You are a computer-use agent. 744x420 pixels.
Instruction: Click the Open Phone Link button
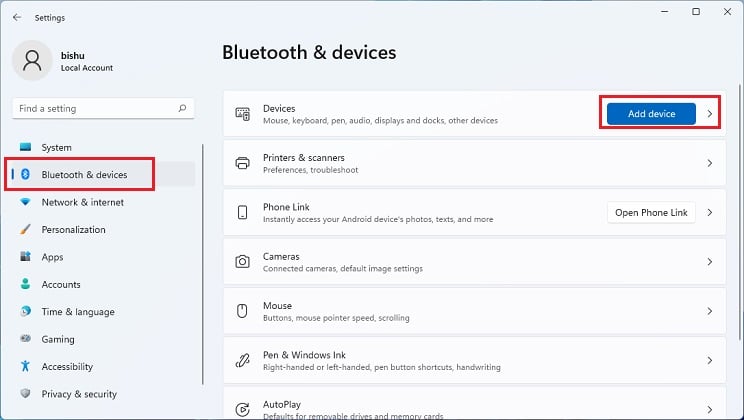(x=651, y=213)
